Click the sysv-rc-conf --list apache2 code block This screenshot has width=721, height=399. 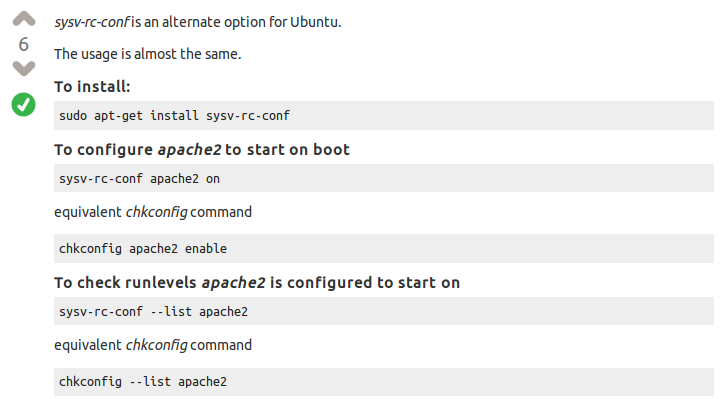[383, 311]
